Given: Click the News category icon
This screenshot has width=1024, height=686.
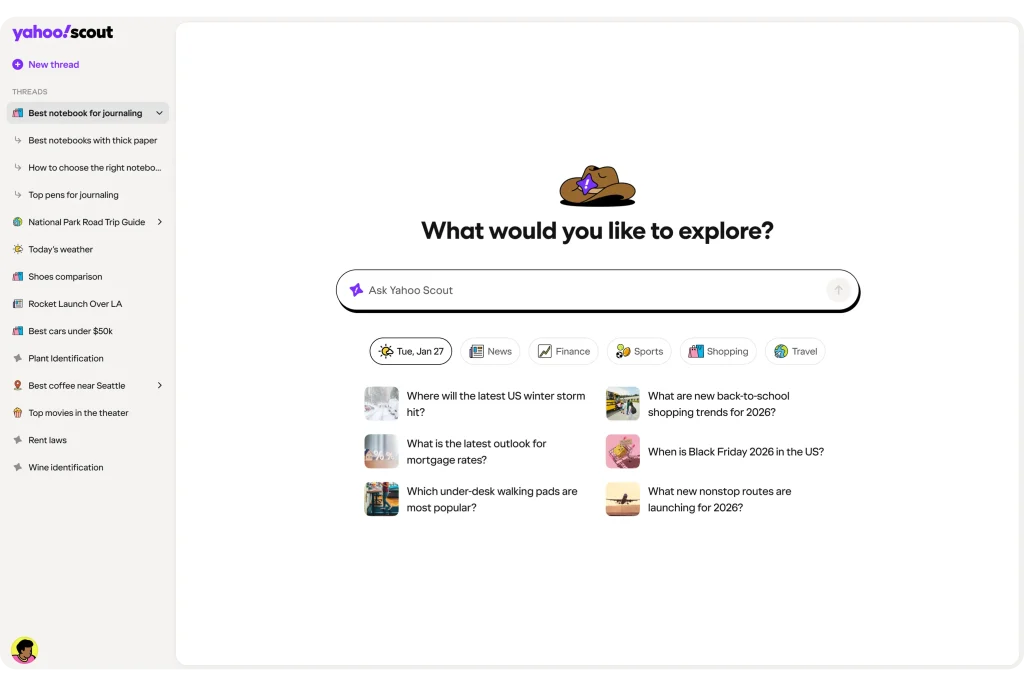Looking at the screenshot, I should tap(477, 351).
